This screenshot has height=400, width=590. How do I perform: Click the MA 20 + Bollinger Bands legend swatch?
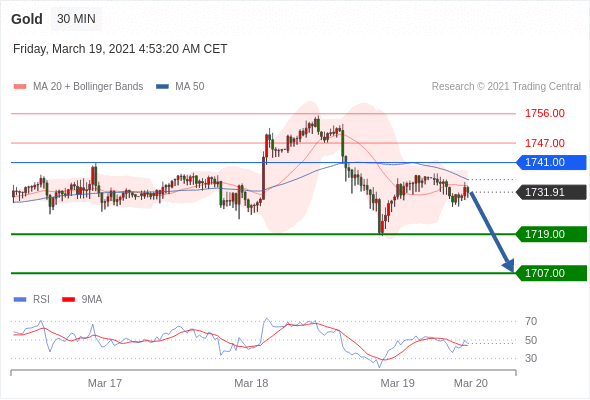click(20, 87)
